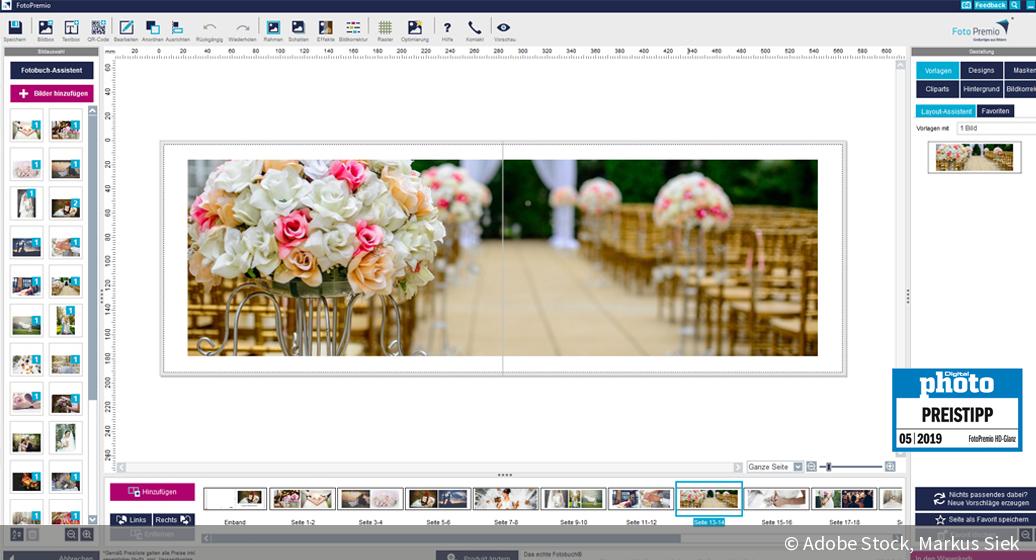Open the Schatten shadow tool
Image resolution: width=1036 pixels, height=560 pixels.
pos(298,28)
